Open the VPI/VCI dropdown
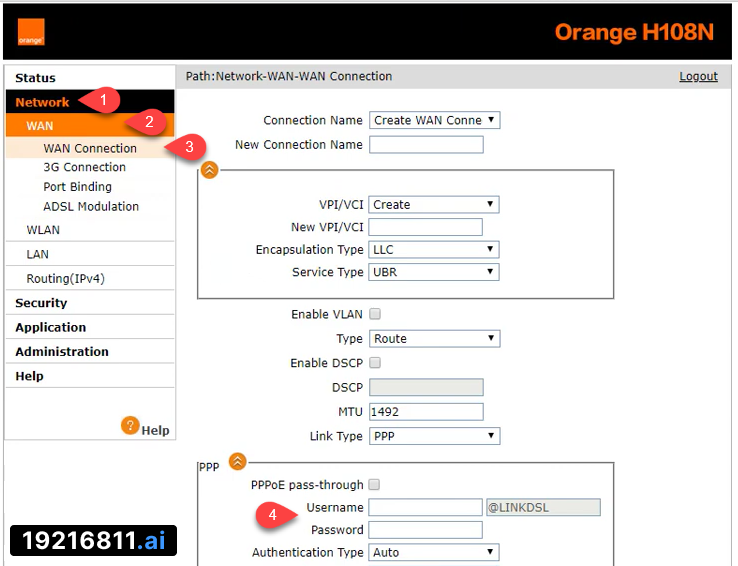 [x=433, y=204]
